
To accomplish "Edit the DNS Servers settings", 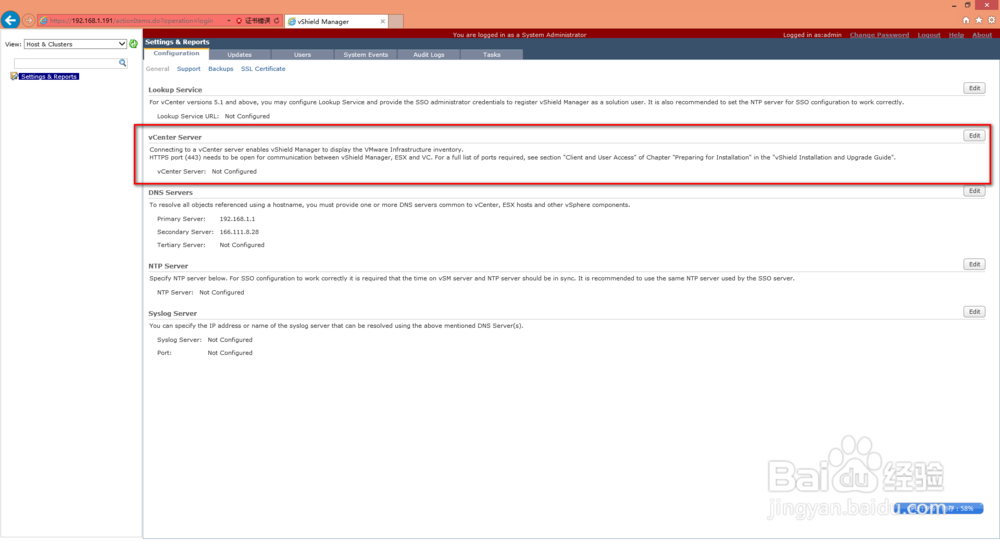I will (x=974, y=191).
